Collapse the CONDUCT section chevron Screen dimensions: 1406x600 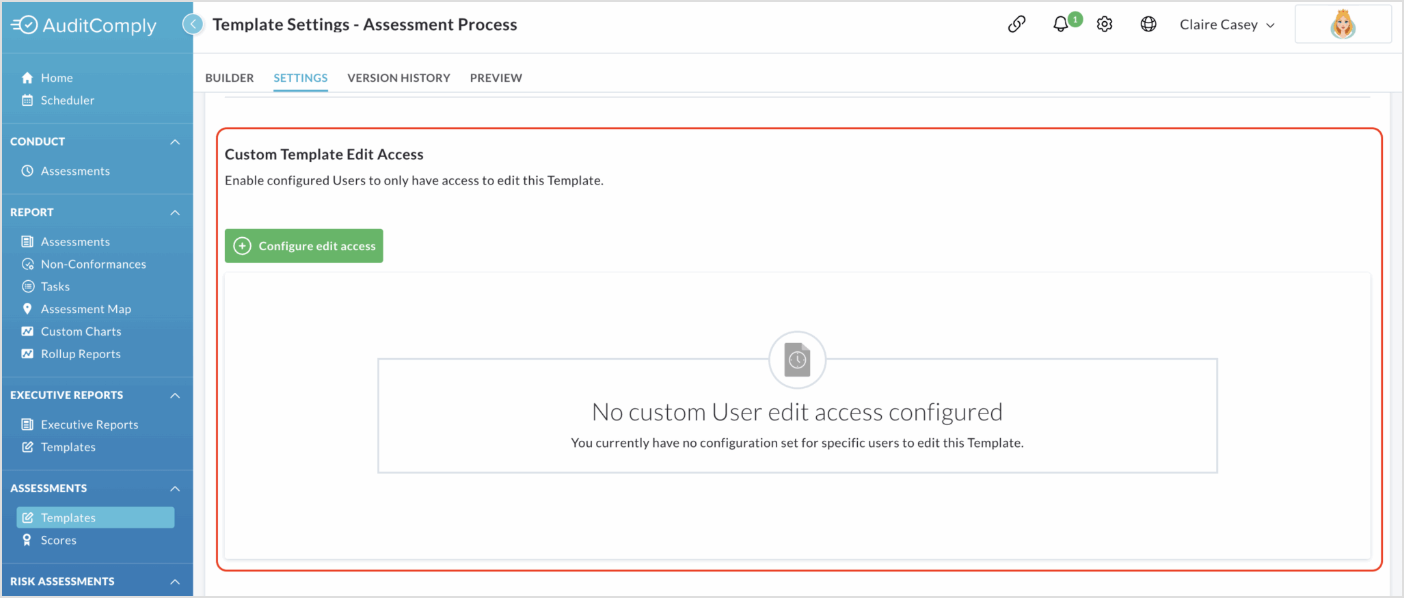pyautogui.click(x=175, y=142)
